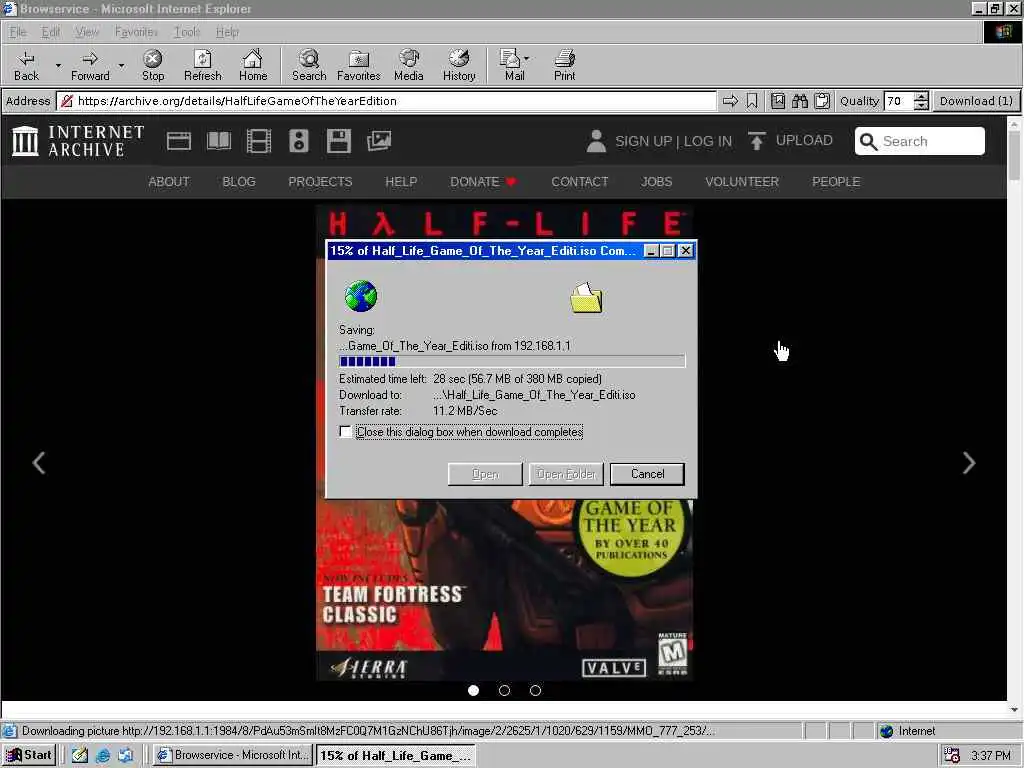
Task: Click the framed picture icon beside Quality
Action: (x=777, y=101)
